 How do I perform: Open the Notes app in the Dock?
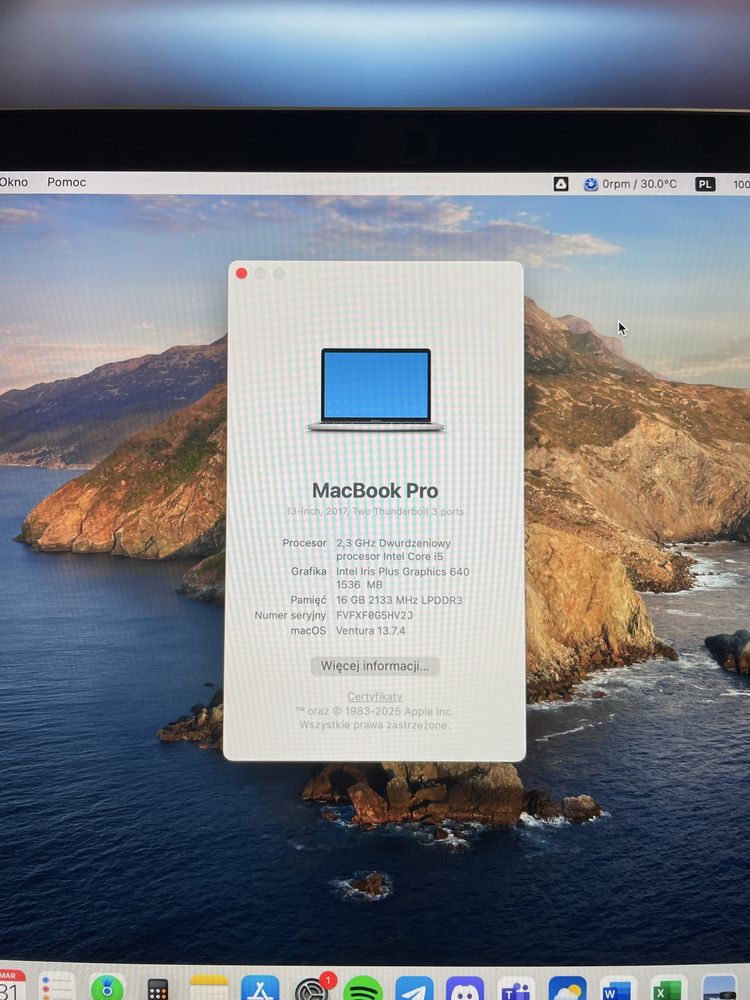209,988
